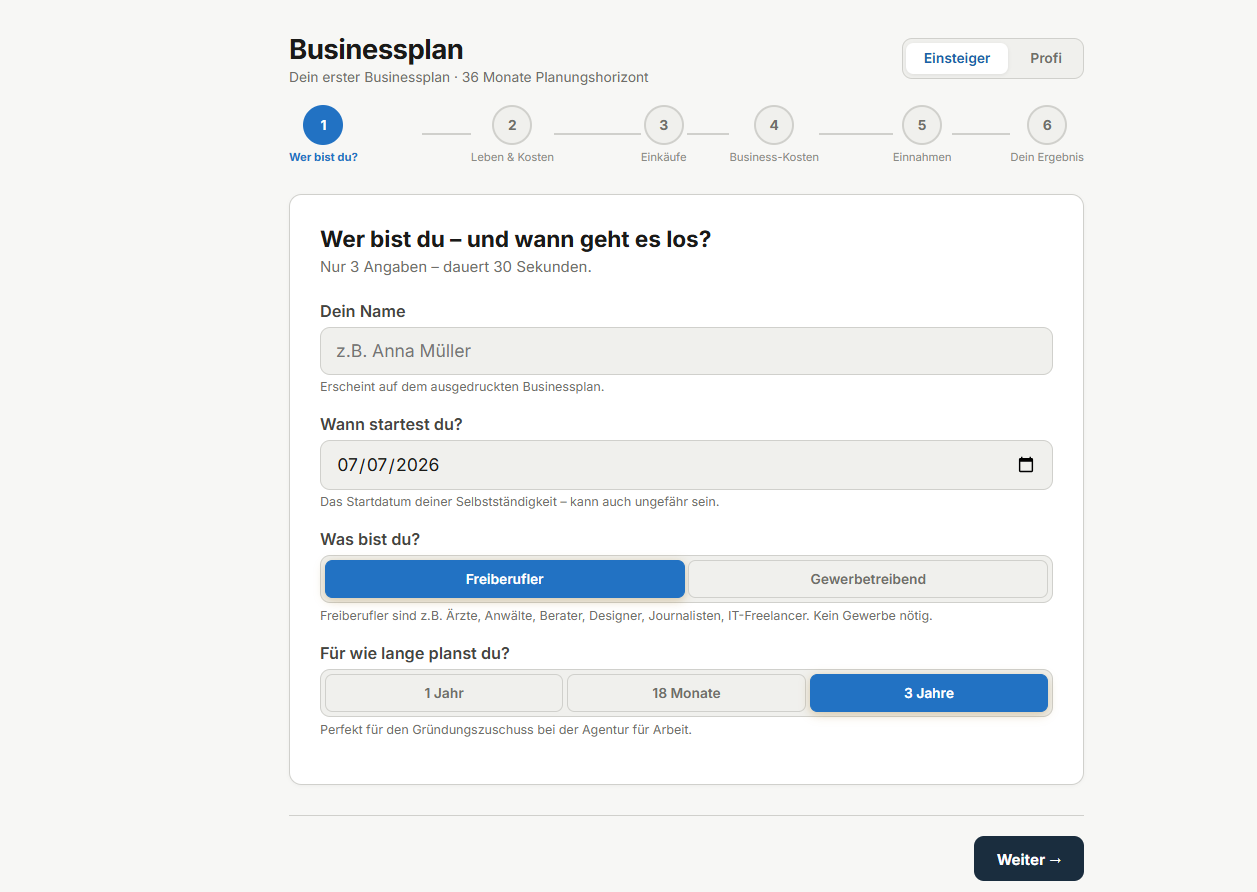Click subtitle 'Nur 3 Angaben – dauert 30 Sekunden.'
The width and height of the screenshot is (1257, 892).
click(456, 267)
